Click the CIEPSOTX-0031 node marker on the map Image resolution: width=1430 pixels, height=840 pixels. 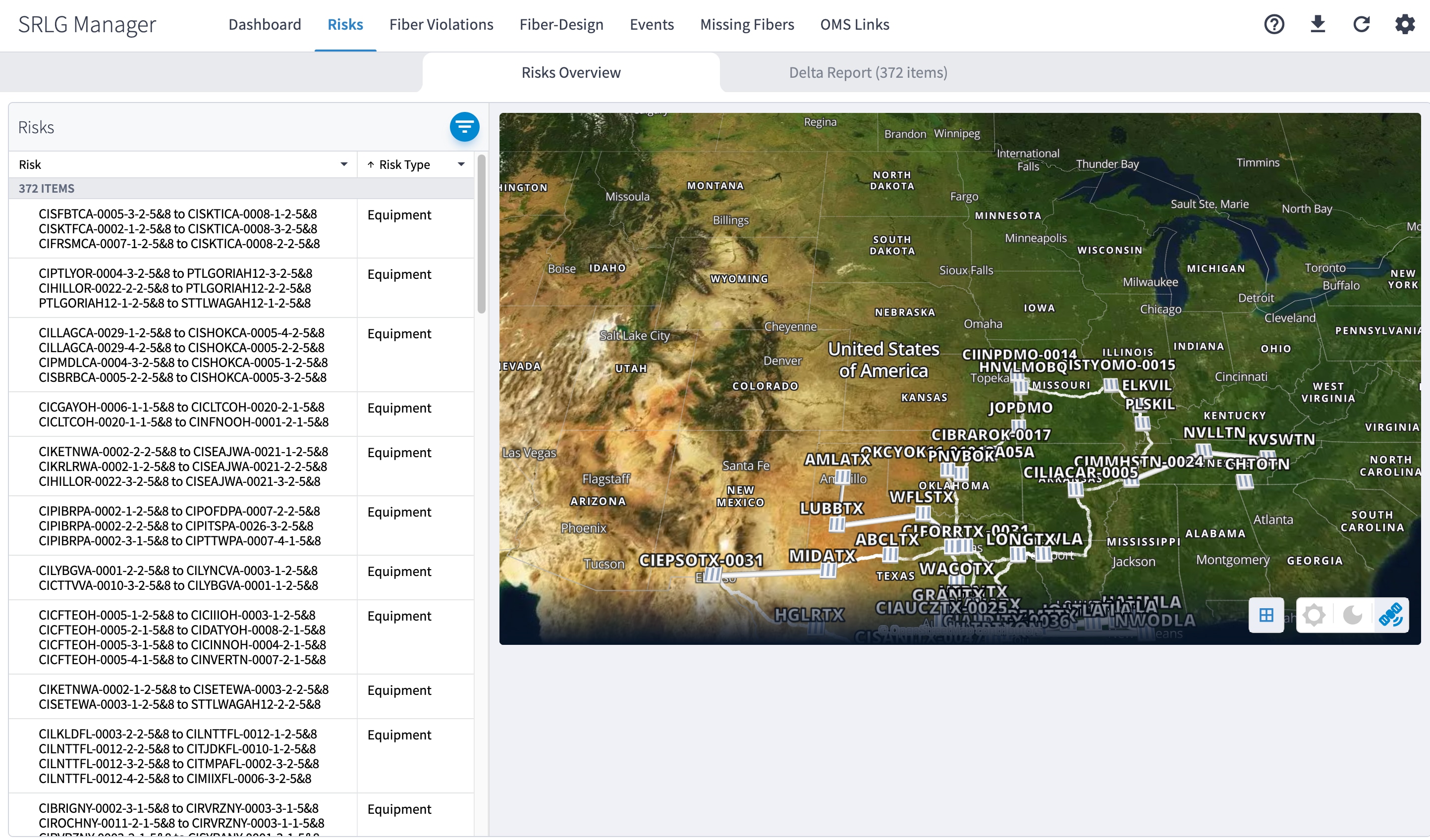pos(713,575)
